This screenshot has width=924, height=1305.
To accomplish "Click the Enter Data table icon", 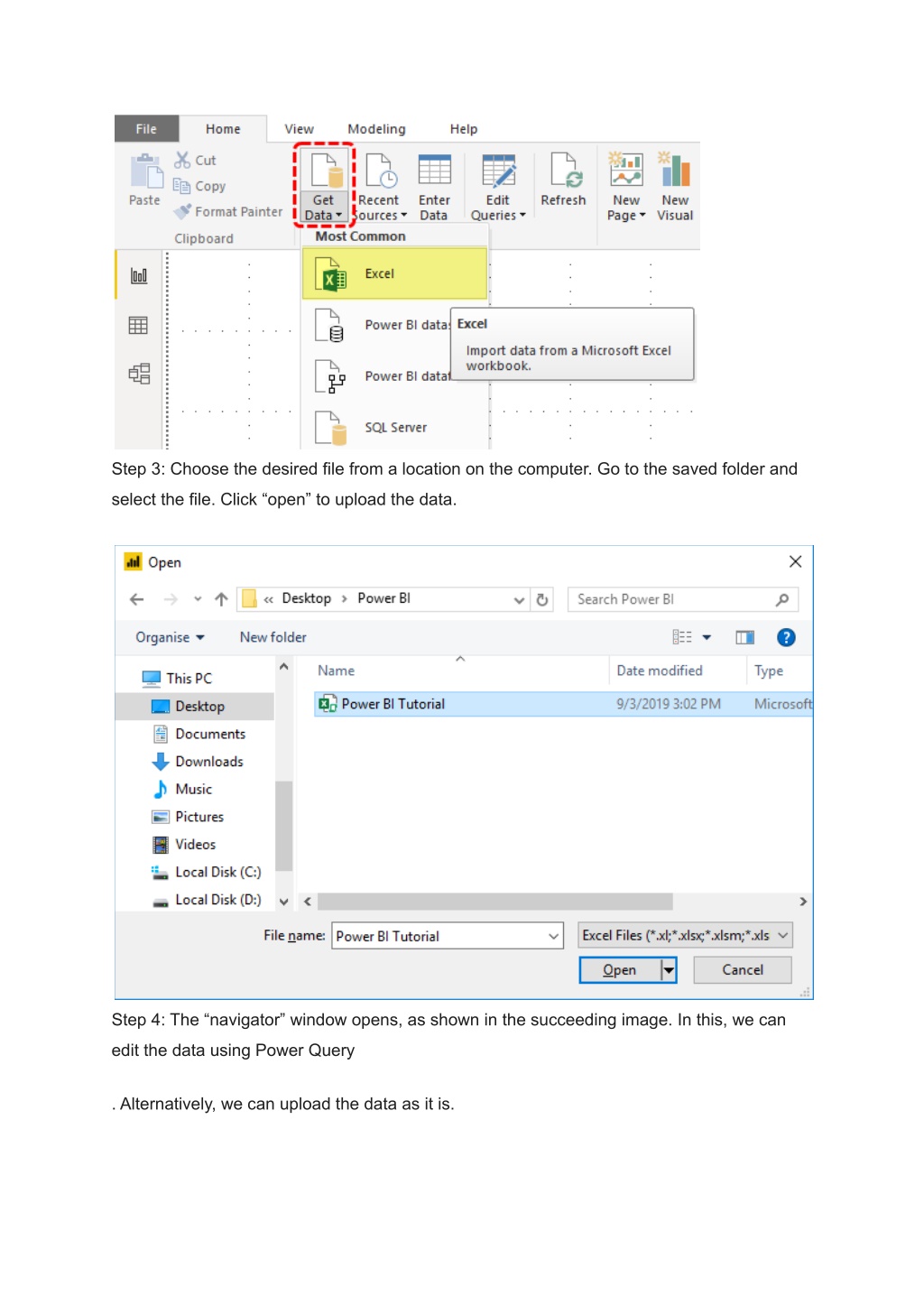I will click(434, 171).
